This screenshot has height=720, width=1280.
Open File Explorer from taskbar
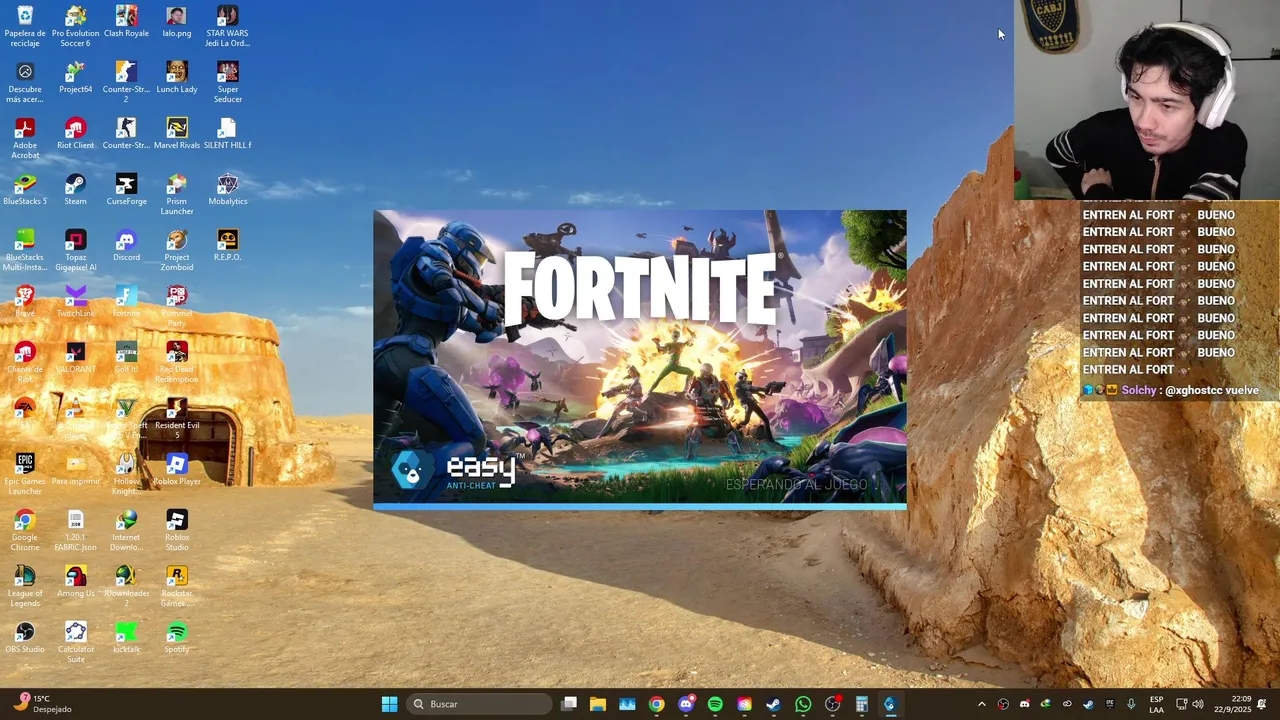pos(598,704)
